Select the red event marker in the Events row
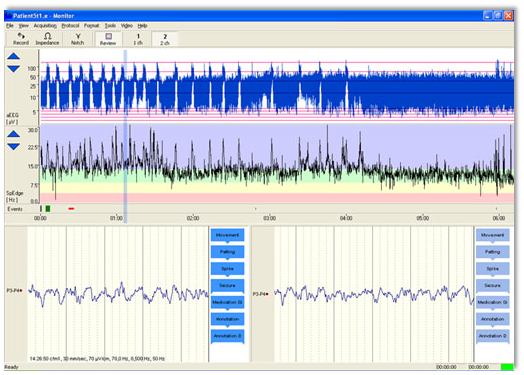The height and width of the screenshot is (375, 524). 71,209
